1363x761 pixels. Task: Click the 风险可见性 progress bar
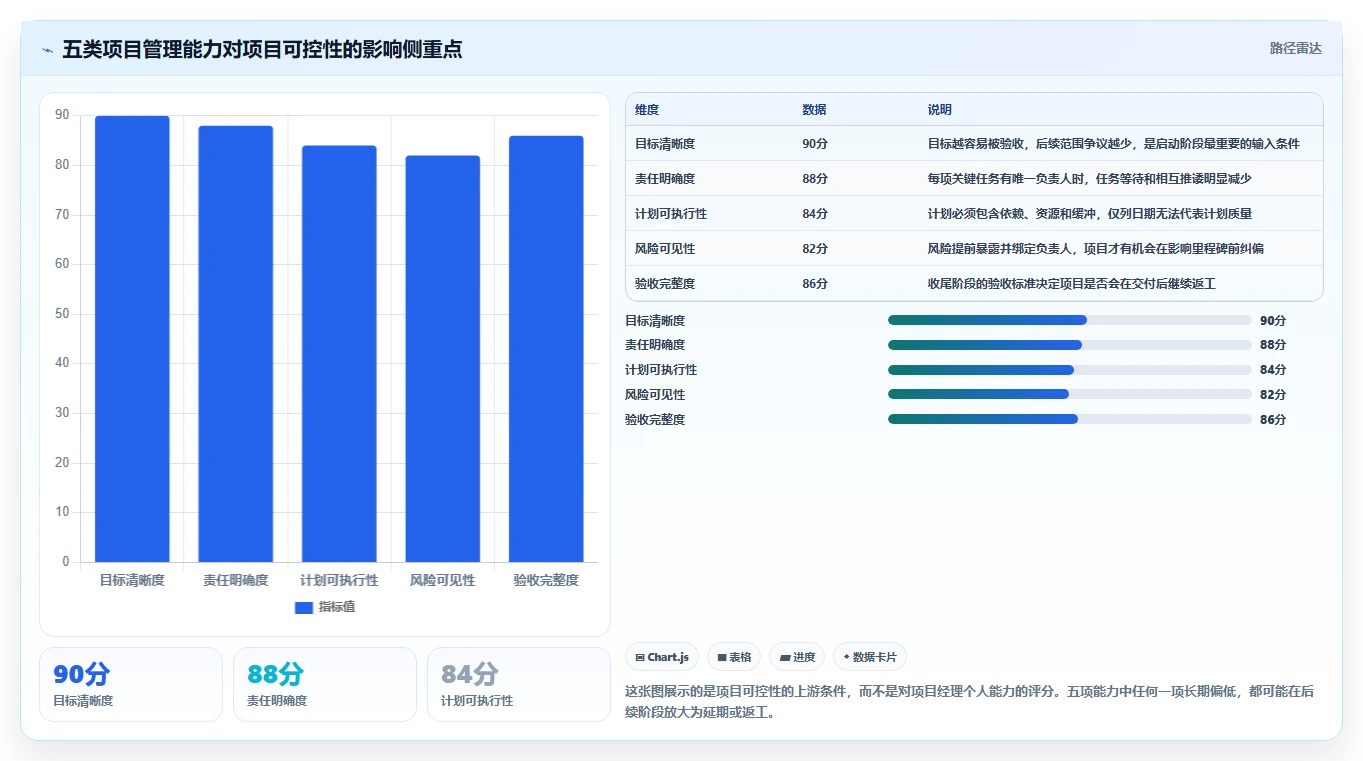click(1070, 394)
